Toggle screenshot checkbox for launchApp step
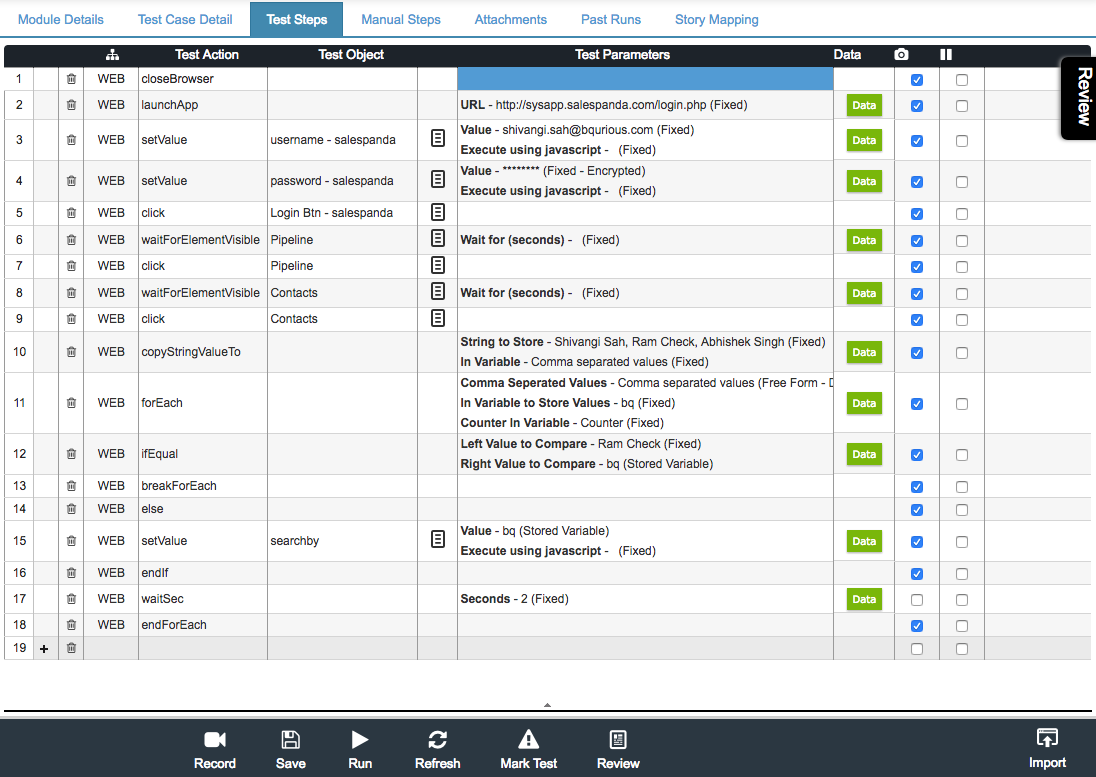This screenshot has height=777, width=1096. 917,106
